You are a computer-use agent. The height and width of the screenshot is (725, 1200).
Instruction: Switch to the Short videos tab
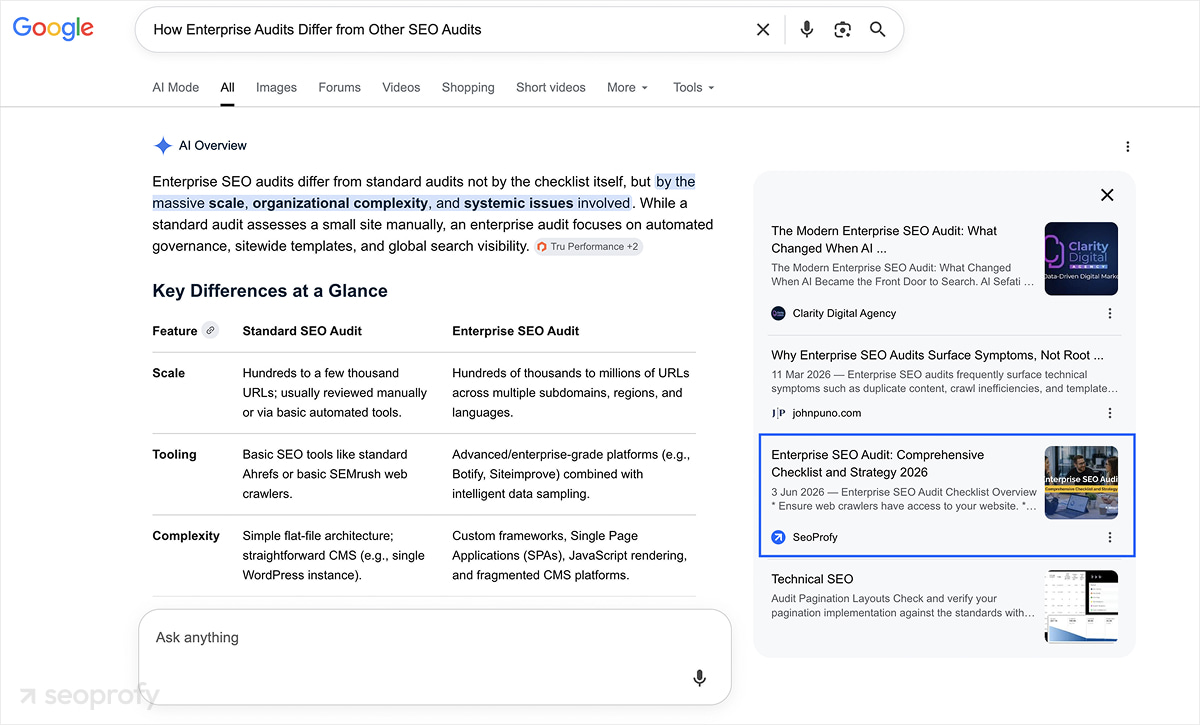click(x=551, y=87)
